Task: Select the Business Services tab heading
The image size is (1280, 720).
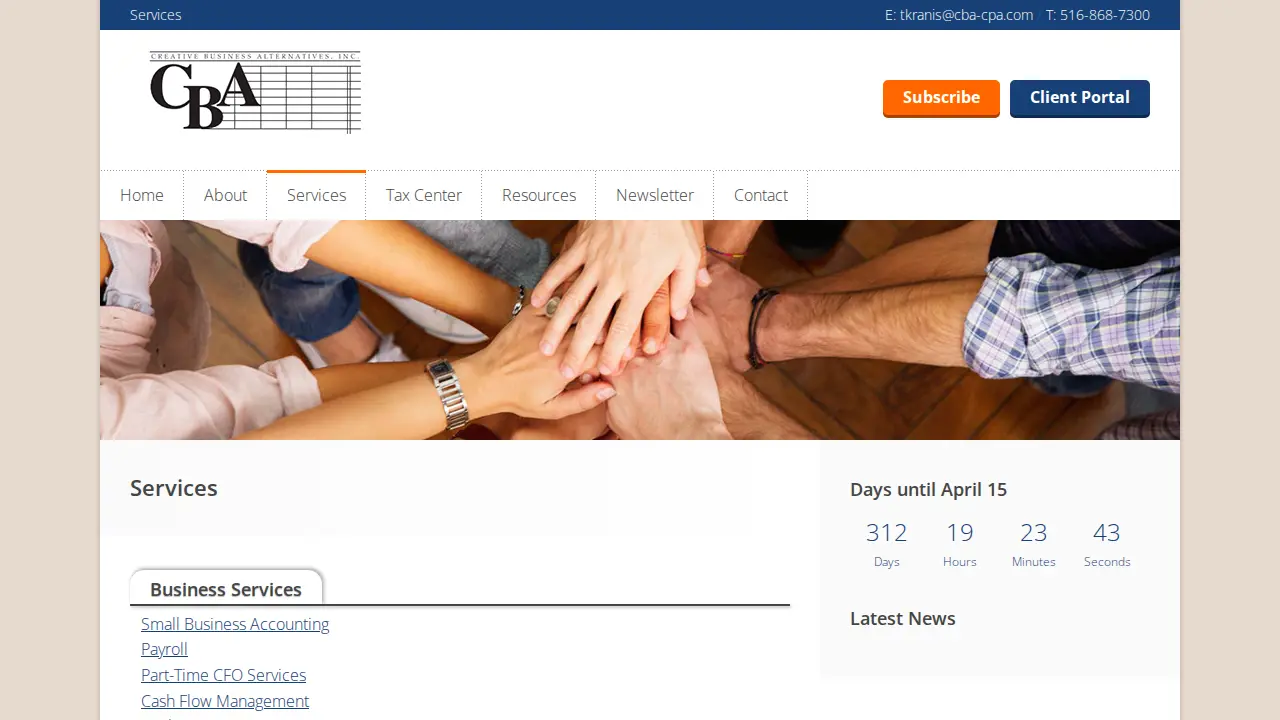Action: 226,589
